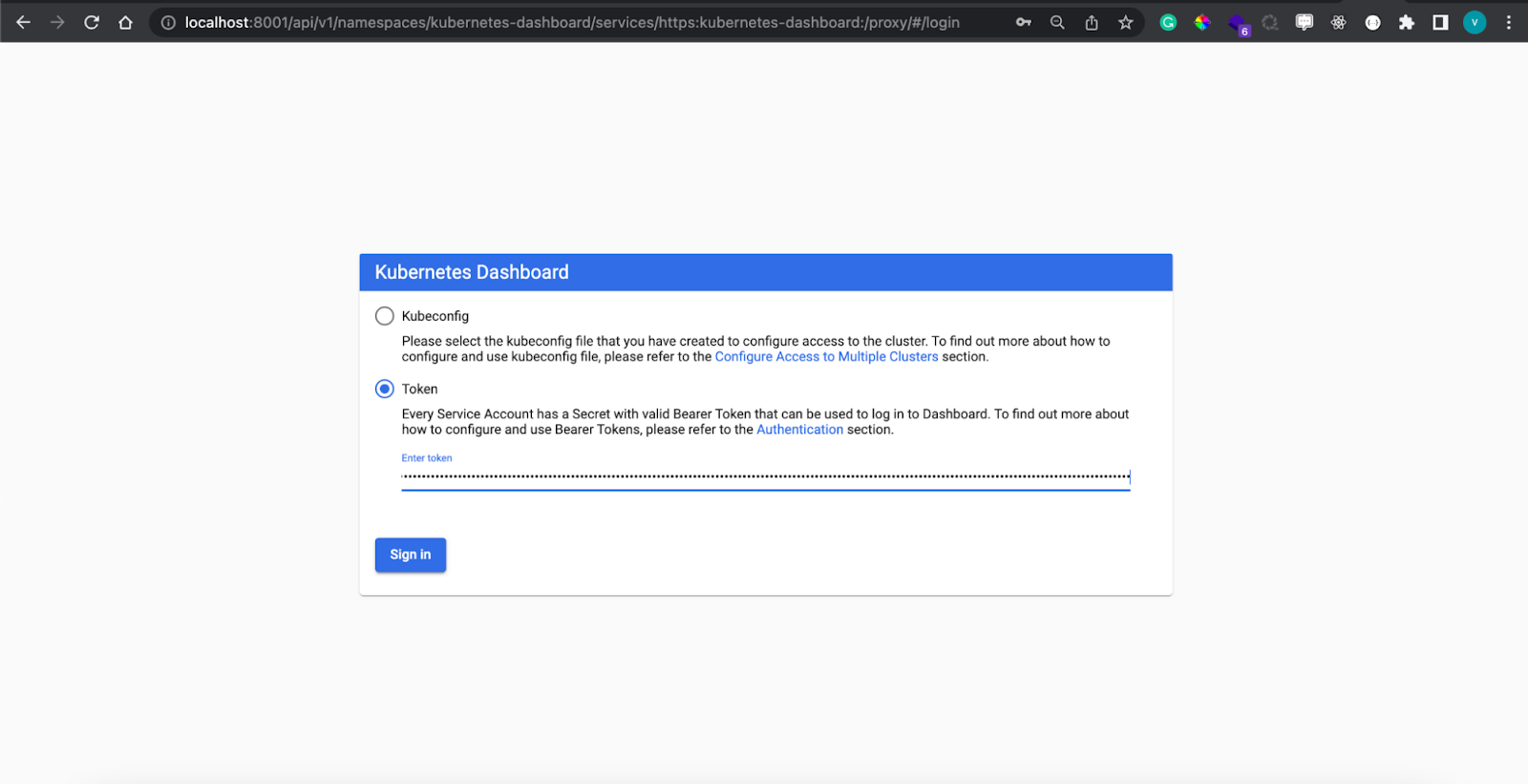Click the 'Enter token' field label
The width and height of the screenshot is (1528, 784).
(427, 458)
